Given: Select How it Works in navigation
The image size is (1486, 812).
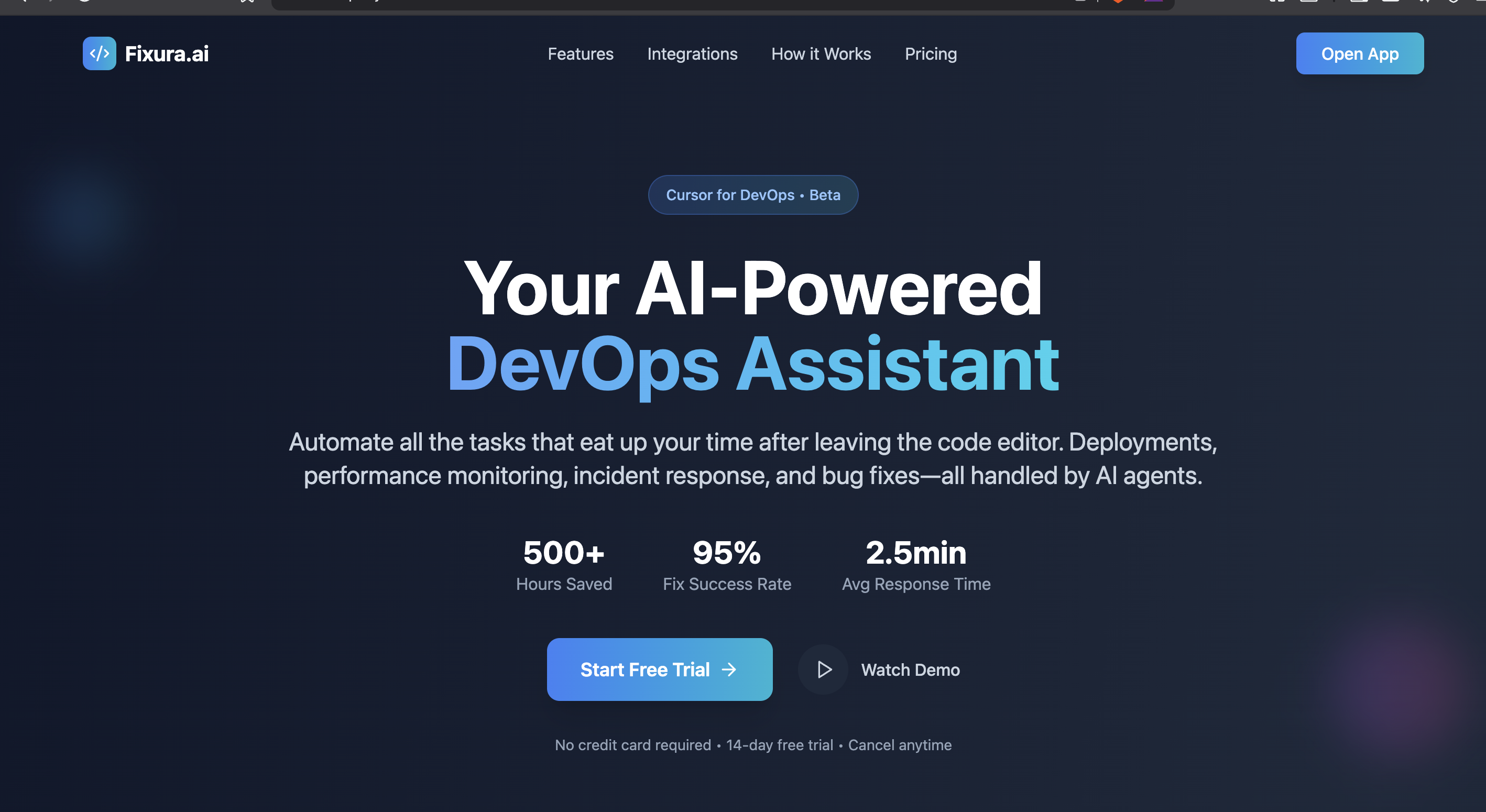Looking at the screenshot, I should pos(821,53).
